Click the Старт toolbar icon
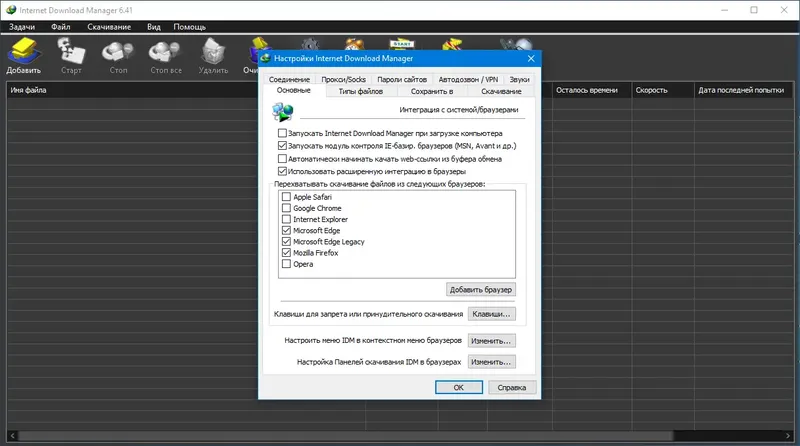Viewport: 800px width, 446px height. [x=71, y=55]
